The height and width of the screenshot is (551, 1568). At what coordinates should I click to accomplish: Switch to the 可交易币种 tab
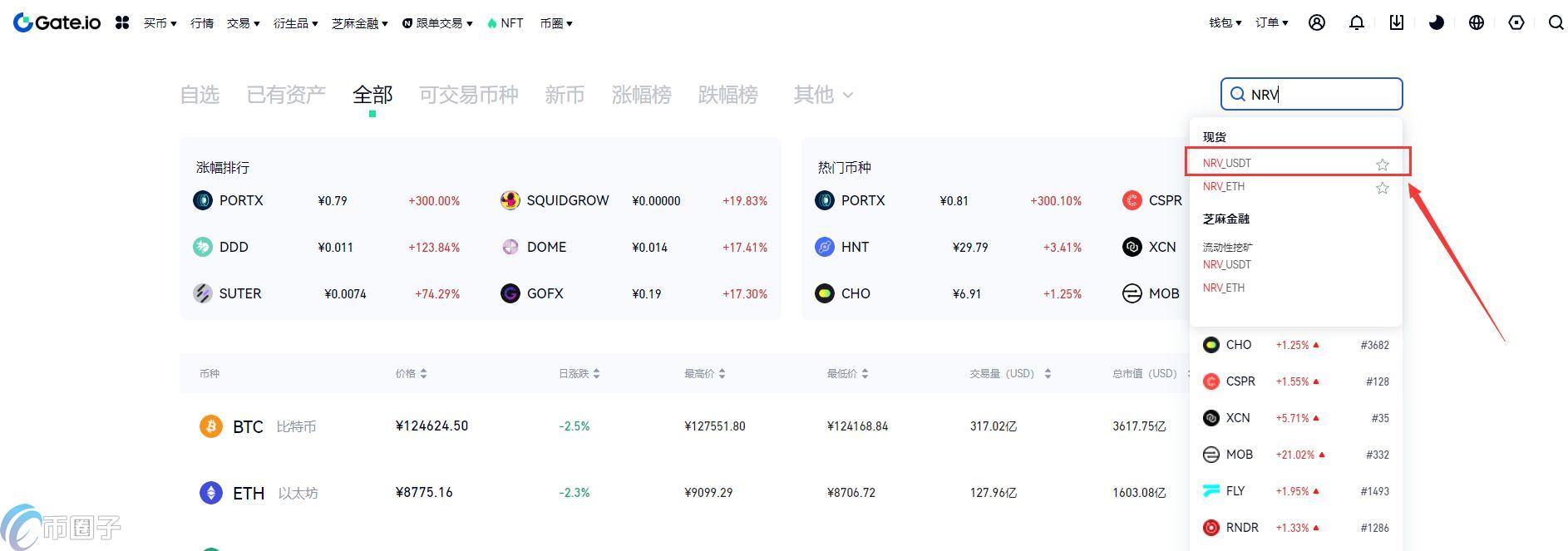point(469,95)
